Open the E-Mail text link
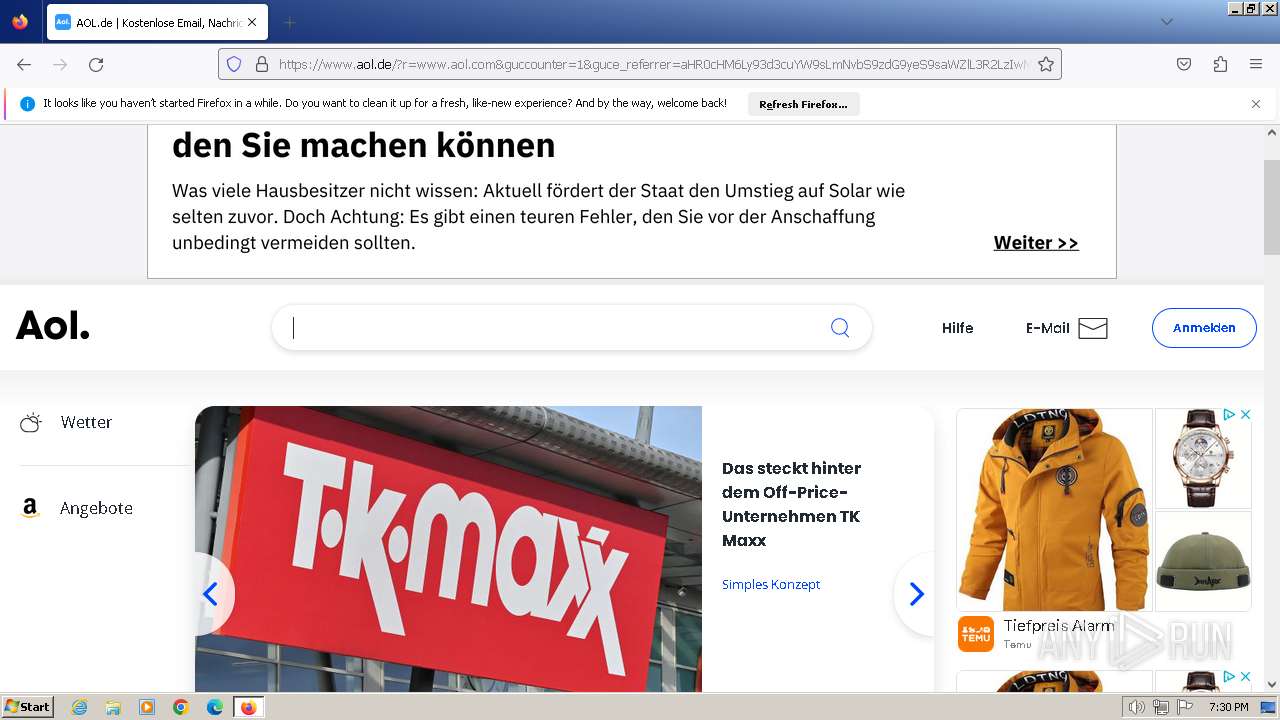The width and height of the screenshot is (1280, 720). [x=1047, y=328]
